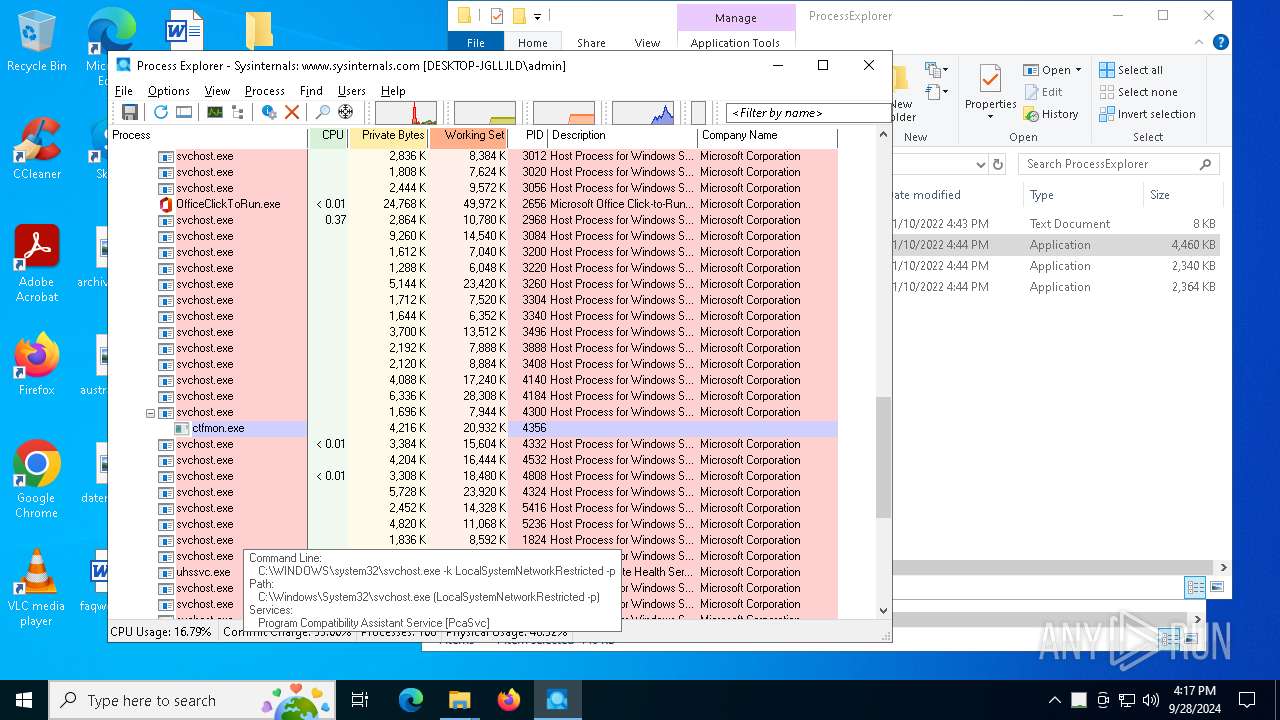Click the Select all icon in Explorer ribbon
1280x720 pixels.
(x=1107, y=70)
